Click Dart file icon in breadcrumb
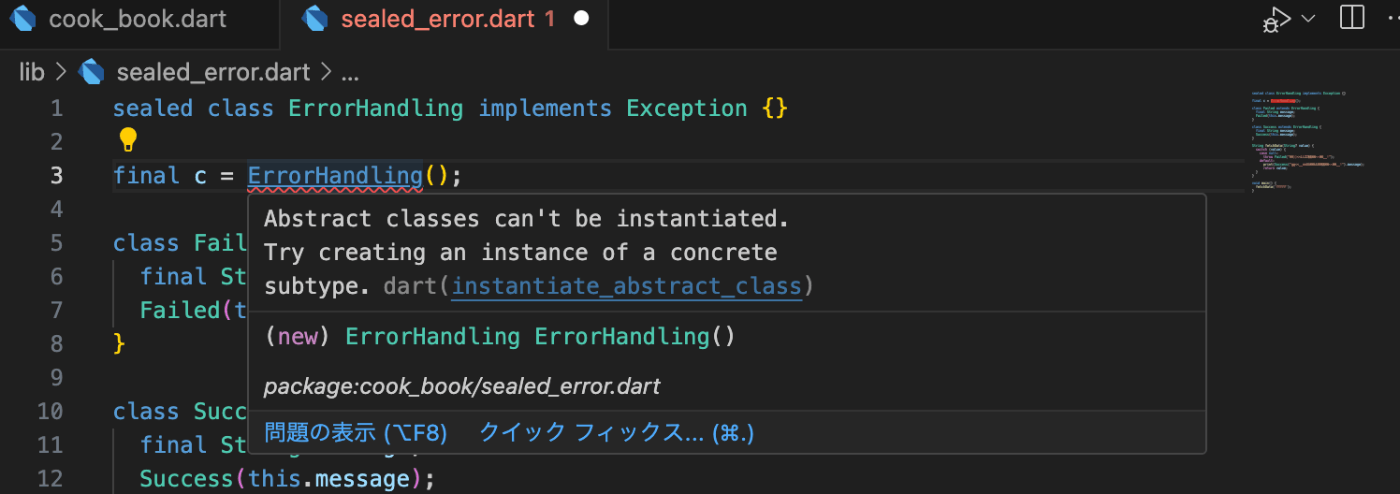 [x=93, y=72]
